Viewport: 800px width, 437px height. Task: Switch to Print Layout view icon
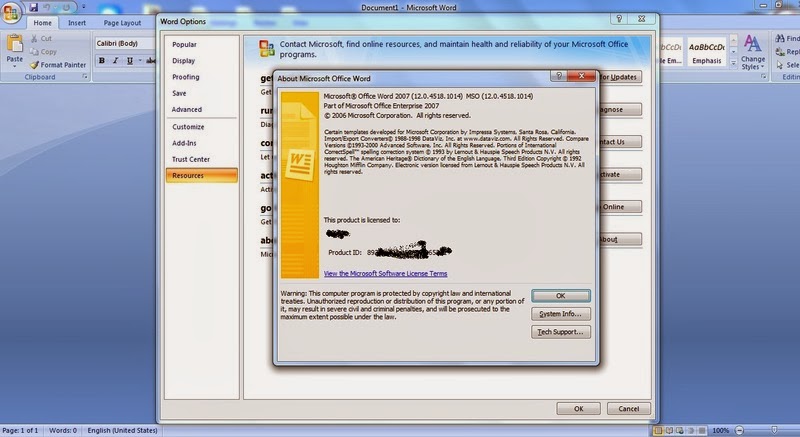click(659, 431)
